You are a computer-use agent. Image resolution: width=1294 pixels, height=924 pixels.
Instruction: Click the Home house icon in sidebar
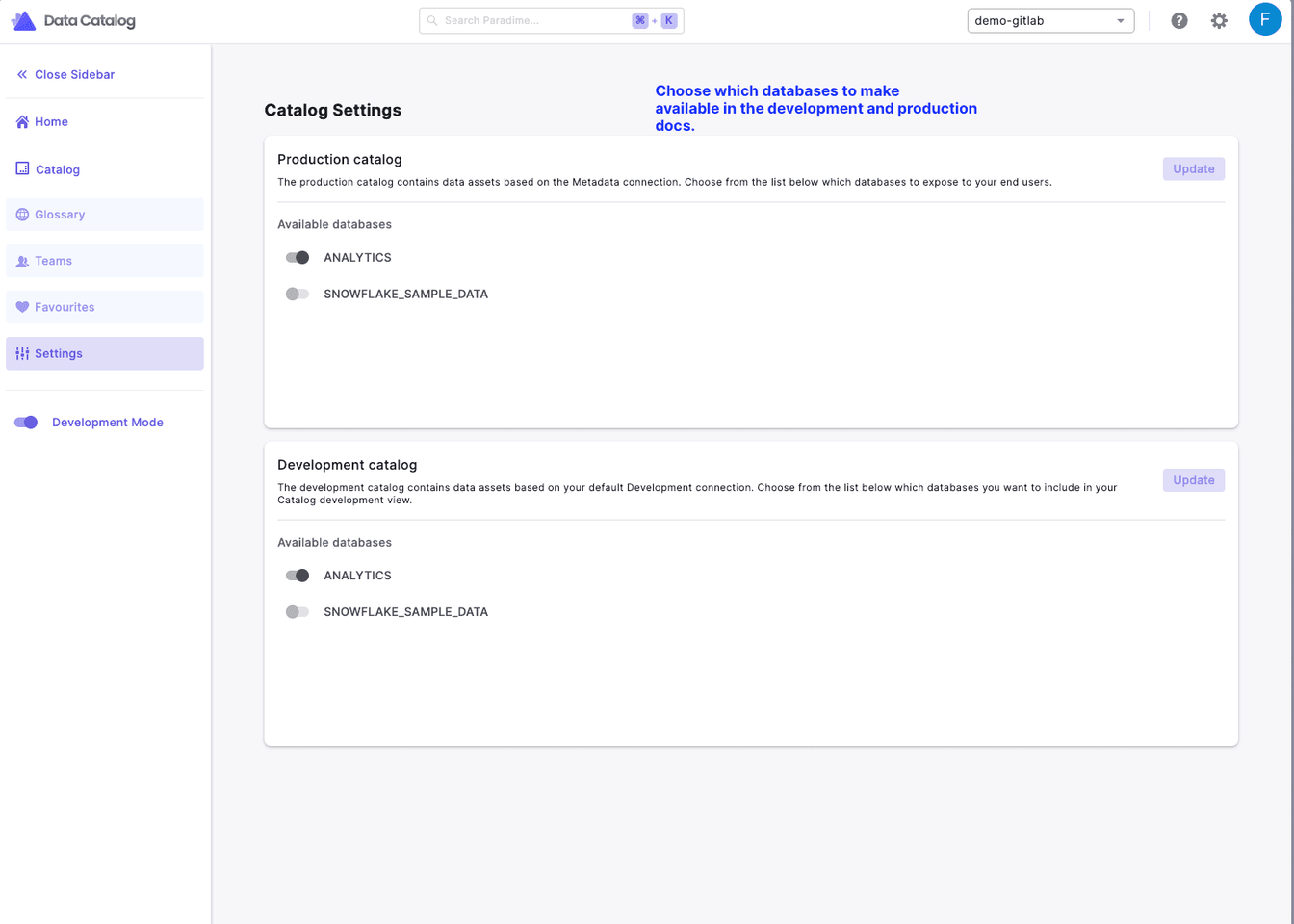[x=22, y=121]
